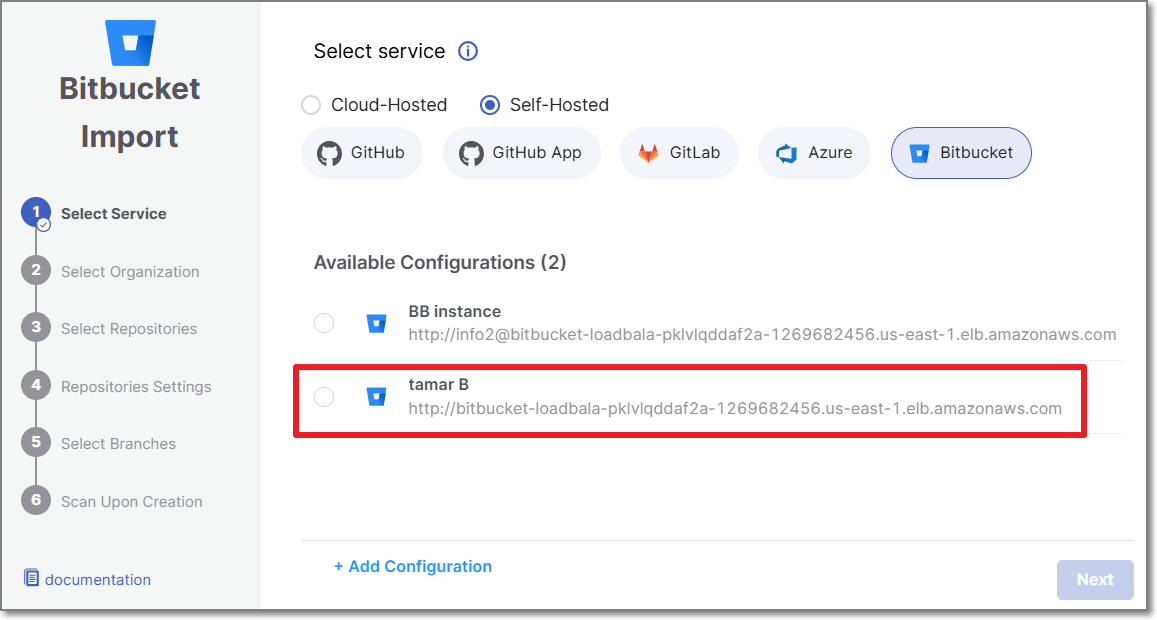The height and width of the screenshot is (620, 1157).
Task: Pick GitLab as the service
Action: [679, 153]
